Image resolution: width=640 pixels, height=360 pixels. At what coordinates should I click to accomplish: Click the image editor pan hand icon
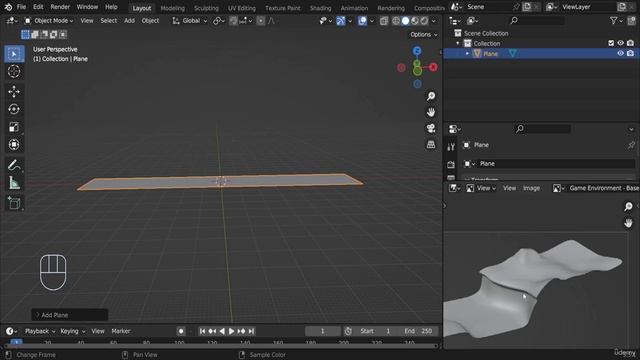628,223
